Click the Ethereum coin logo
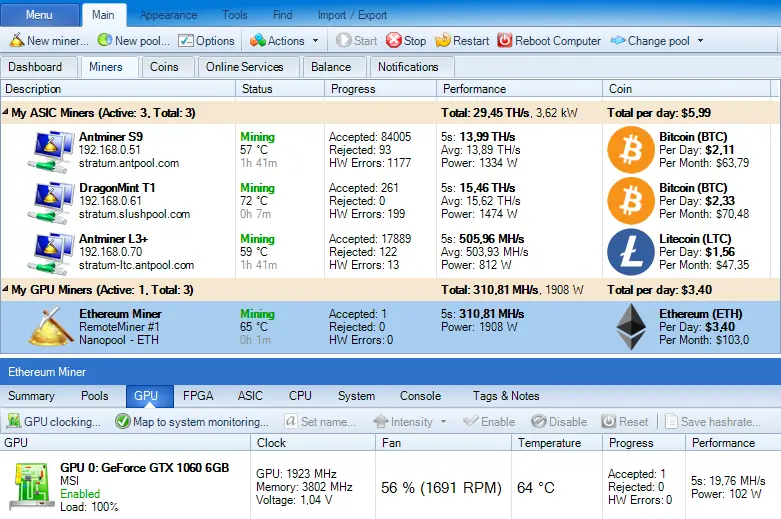Image resolution: width=781 pixels, height=519 pixels. point(631,327)
